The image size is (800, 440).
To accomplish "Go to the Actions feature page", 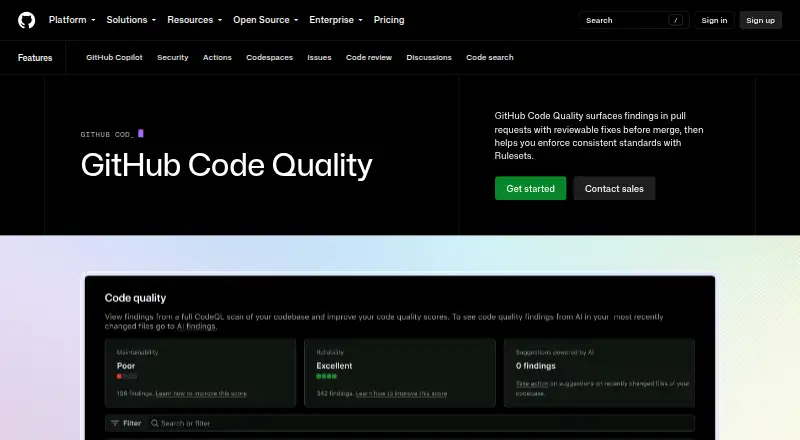I will pyautogui.click(x=217, y=57).
